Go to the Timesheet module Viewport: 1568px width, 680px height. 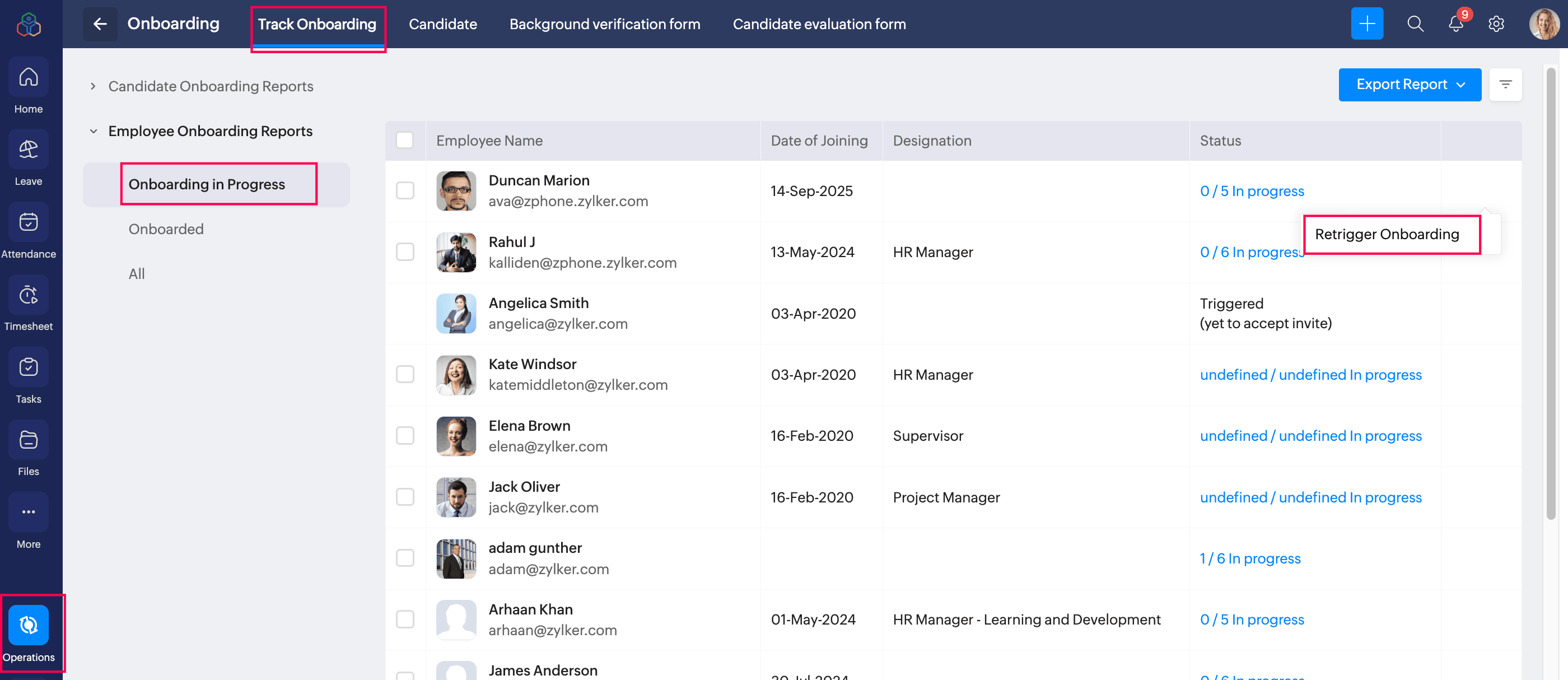28,295
